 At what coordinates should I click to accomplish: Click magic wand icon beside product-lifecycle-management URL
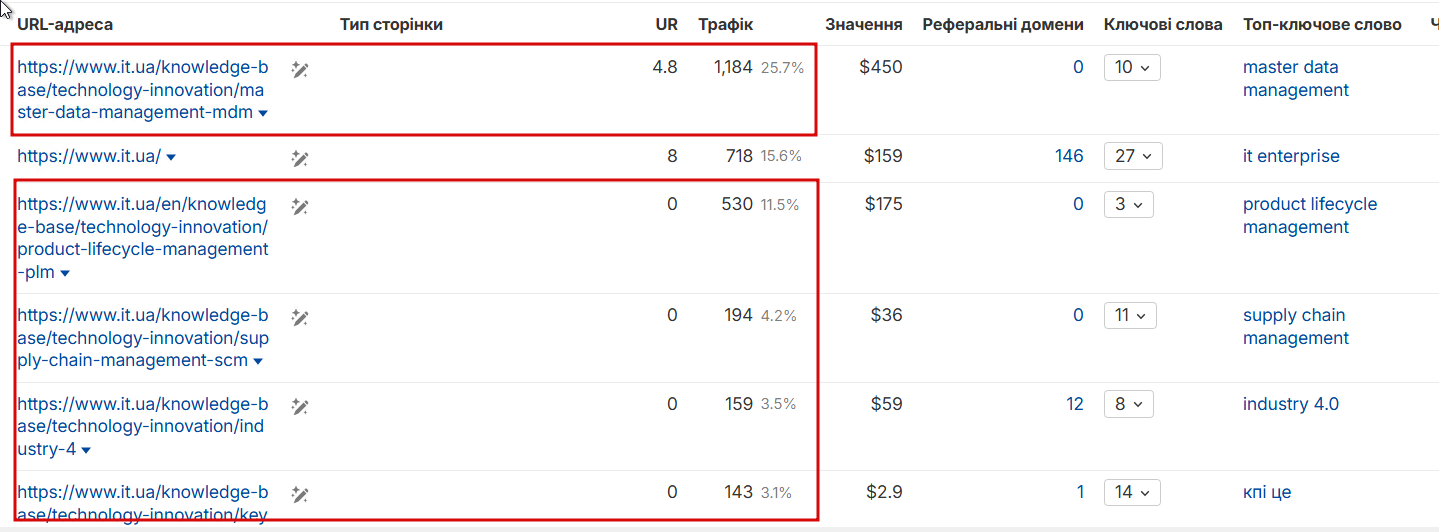300,206
